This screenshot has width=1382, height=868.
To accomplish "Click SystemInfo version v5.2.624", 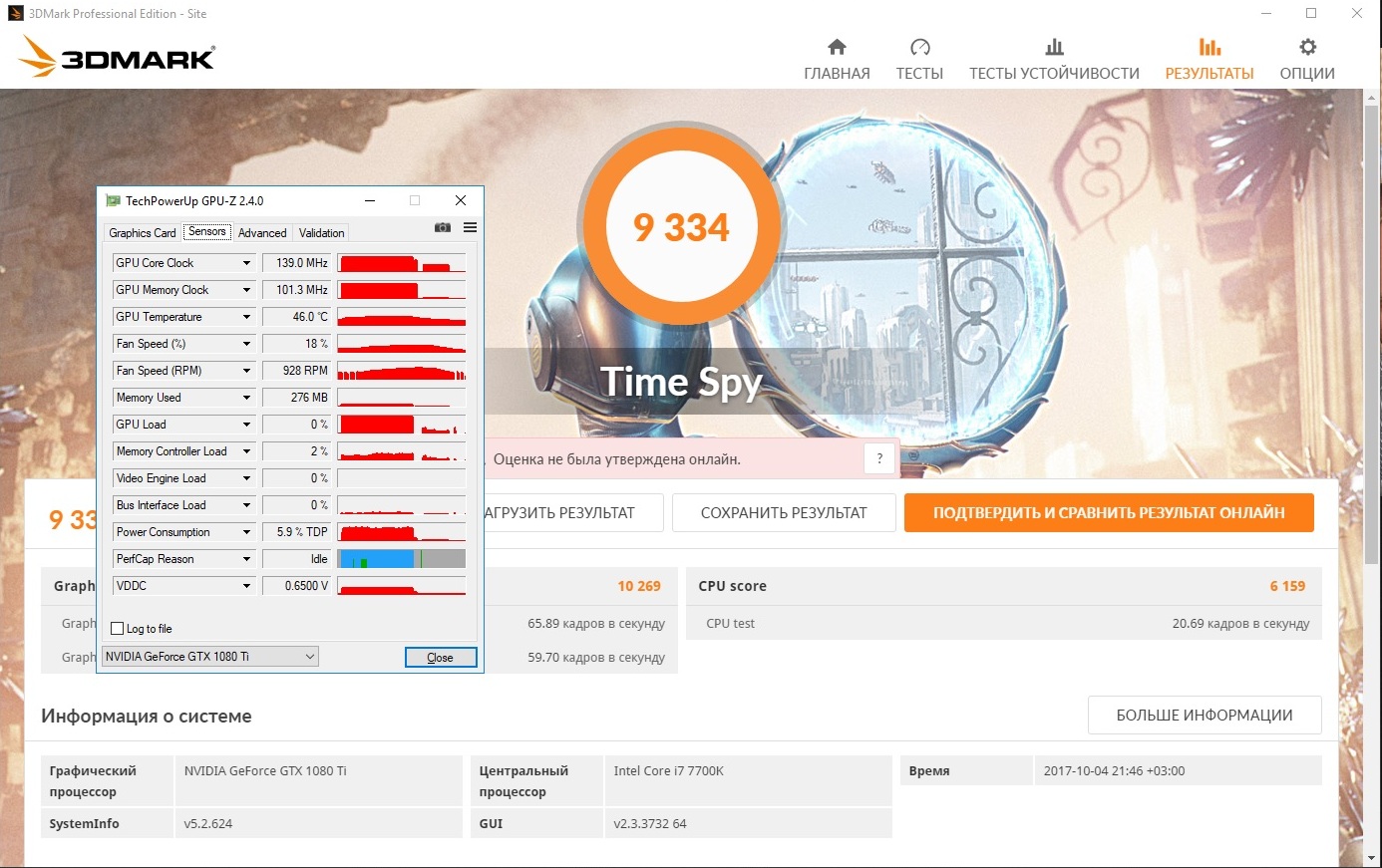I will [x=207, y=824].
